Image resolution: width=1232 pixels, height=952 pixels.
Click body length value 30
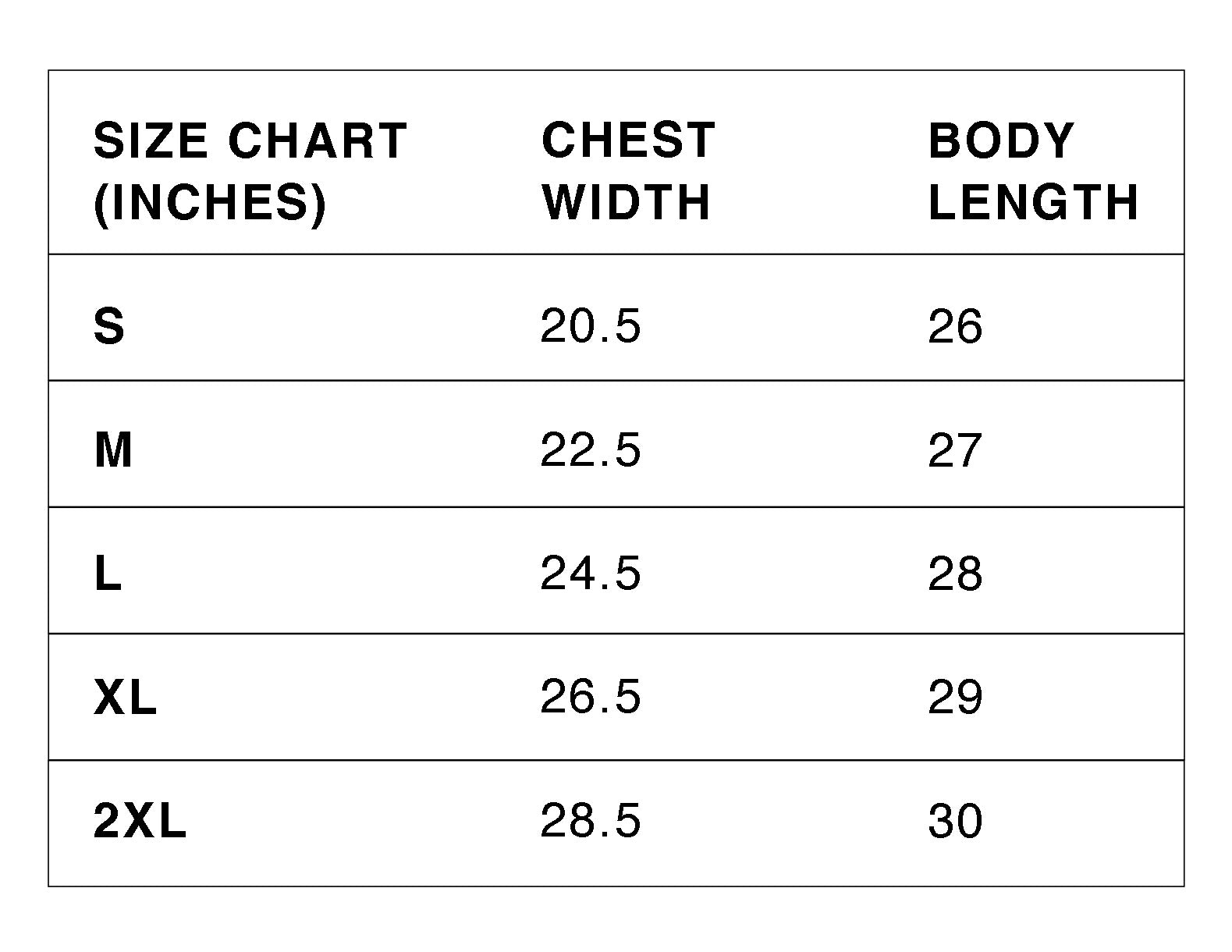tap(954, 821)
